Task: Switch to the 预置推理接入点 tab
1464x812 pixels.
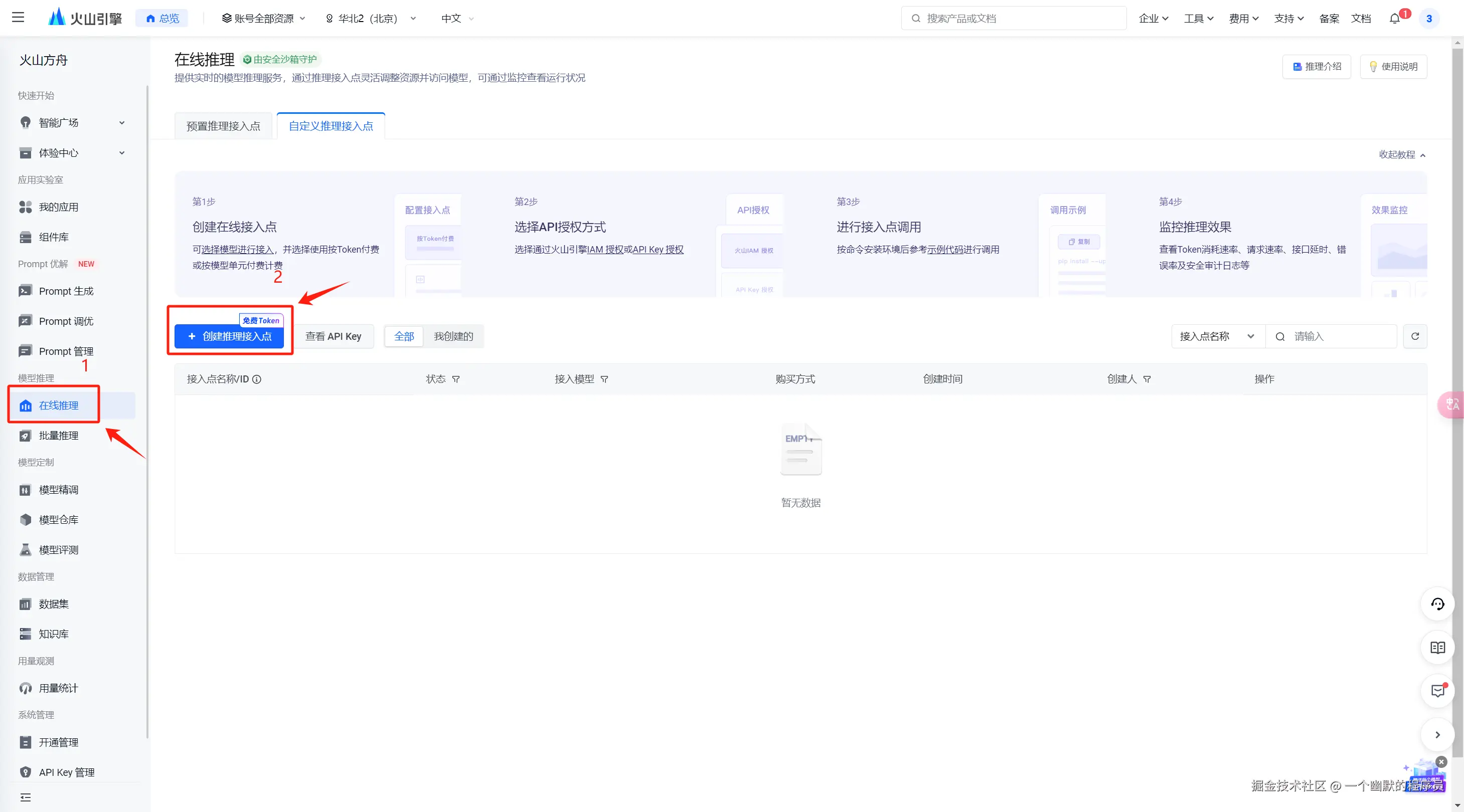Action: pos(223,126)
